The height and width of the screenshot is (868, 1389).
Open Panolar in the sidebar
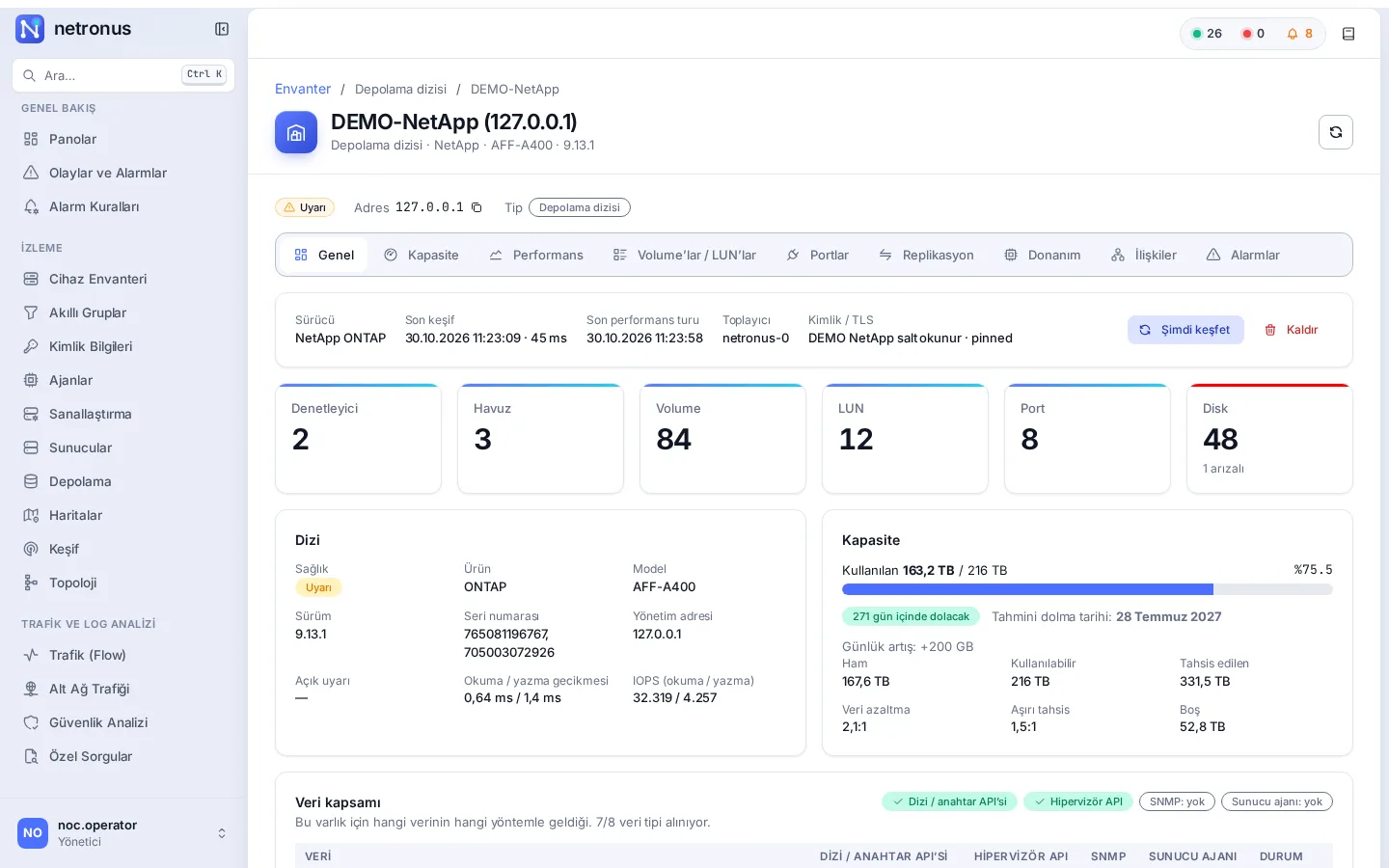pos(123,139)
